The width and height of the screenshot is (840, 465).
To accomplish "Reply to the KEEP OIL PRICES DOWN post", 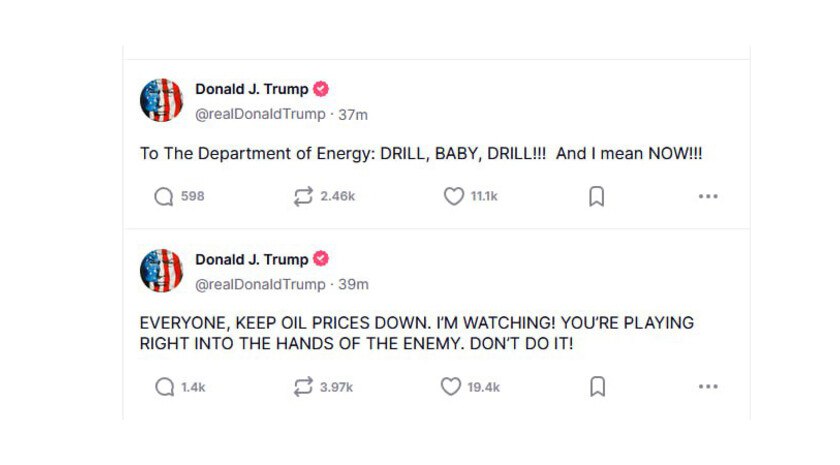I will [164, 387].
